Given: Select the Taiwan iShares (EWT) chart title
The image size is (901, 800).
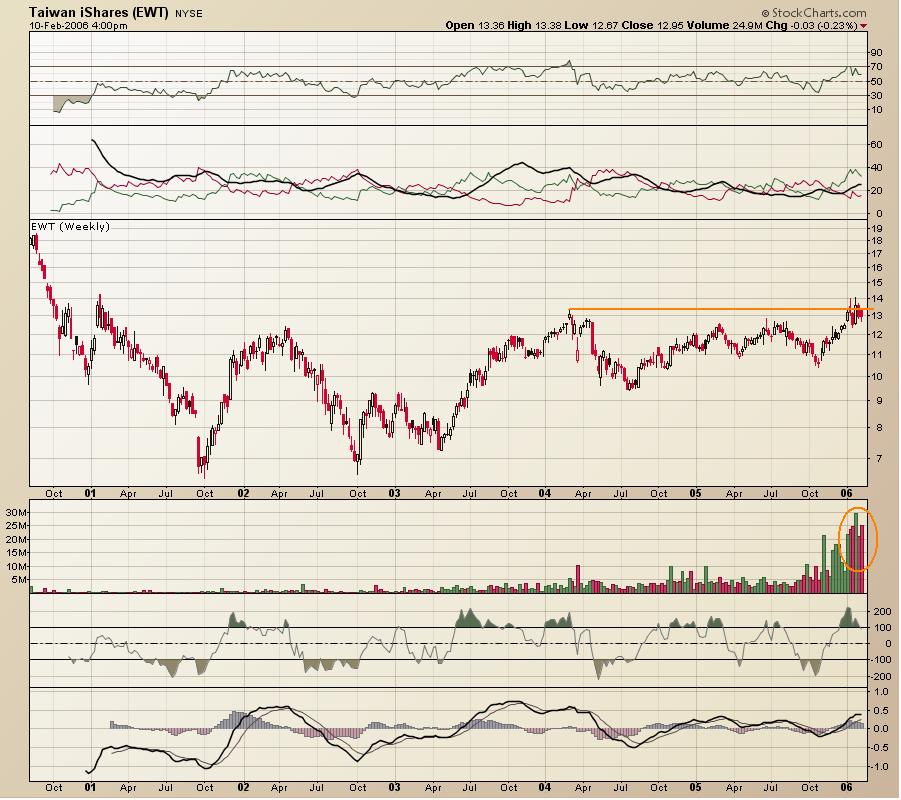Looking at the screenshot, I should tap(99, 12).
